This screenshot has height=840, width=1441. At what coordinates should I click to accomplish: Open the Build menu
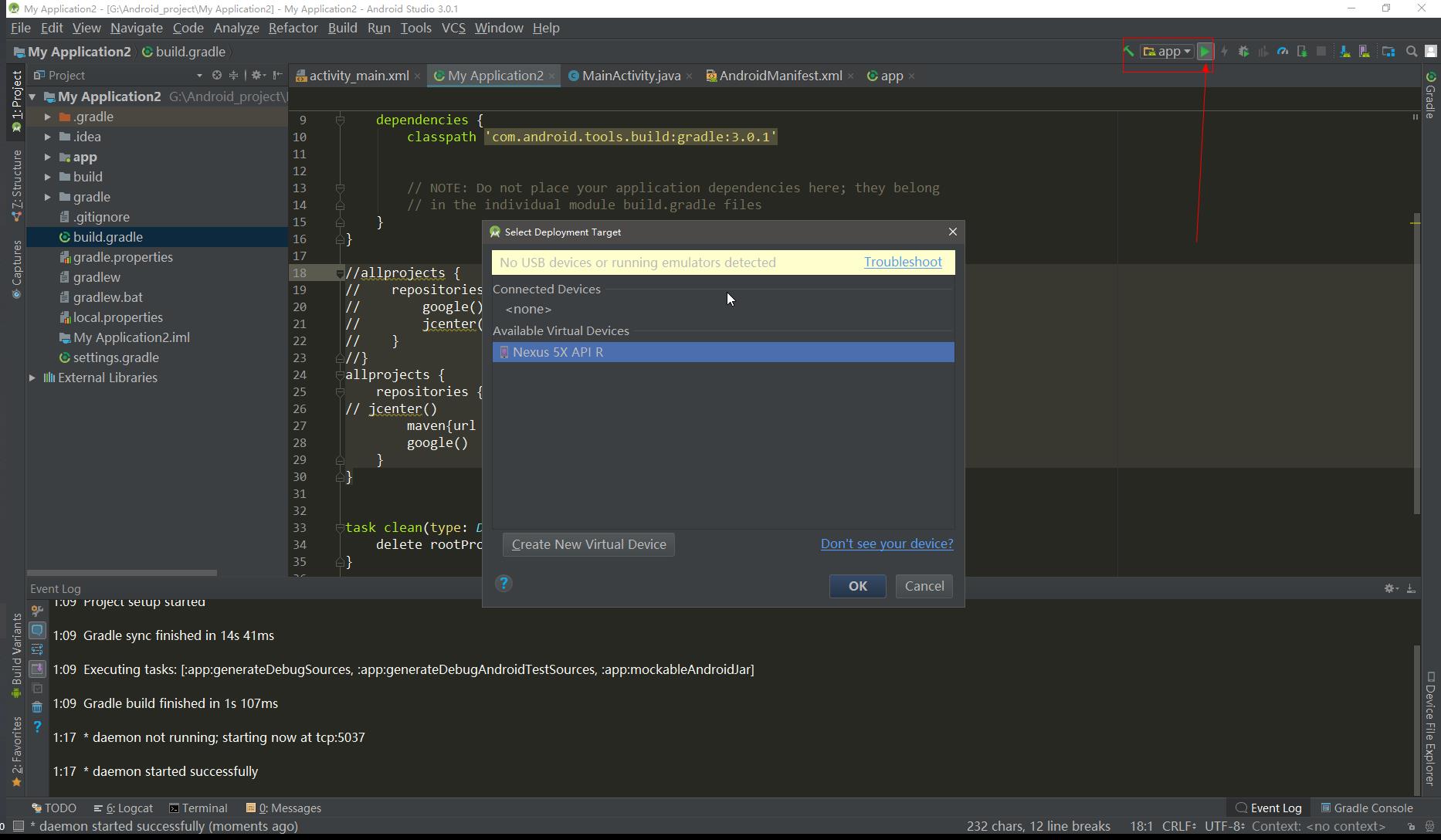pos(342,28)
